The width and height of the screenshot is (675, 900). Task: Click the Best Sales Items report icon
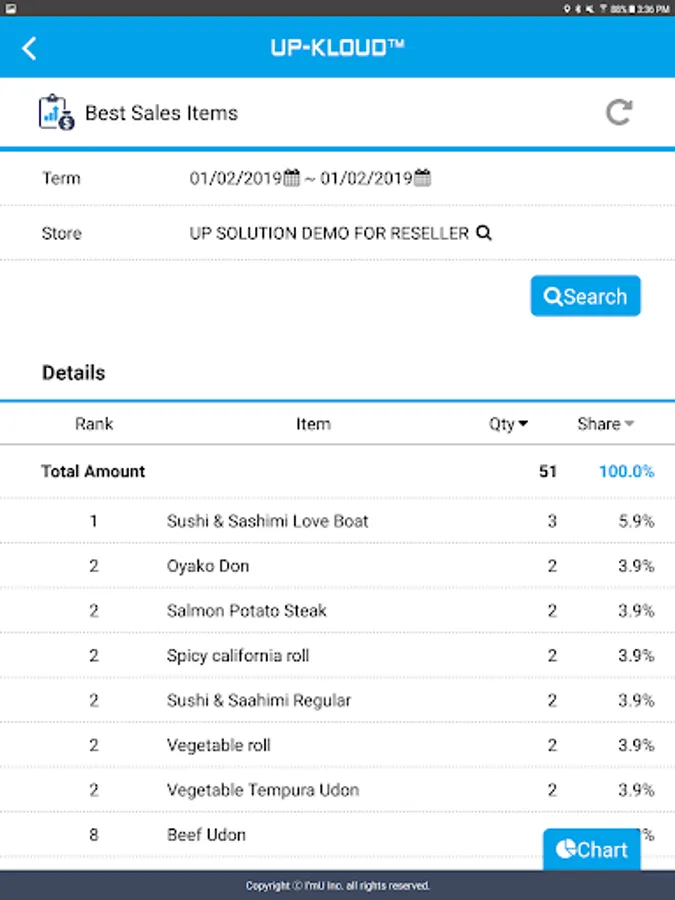pos(56,112)
